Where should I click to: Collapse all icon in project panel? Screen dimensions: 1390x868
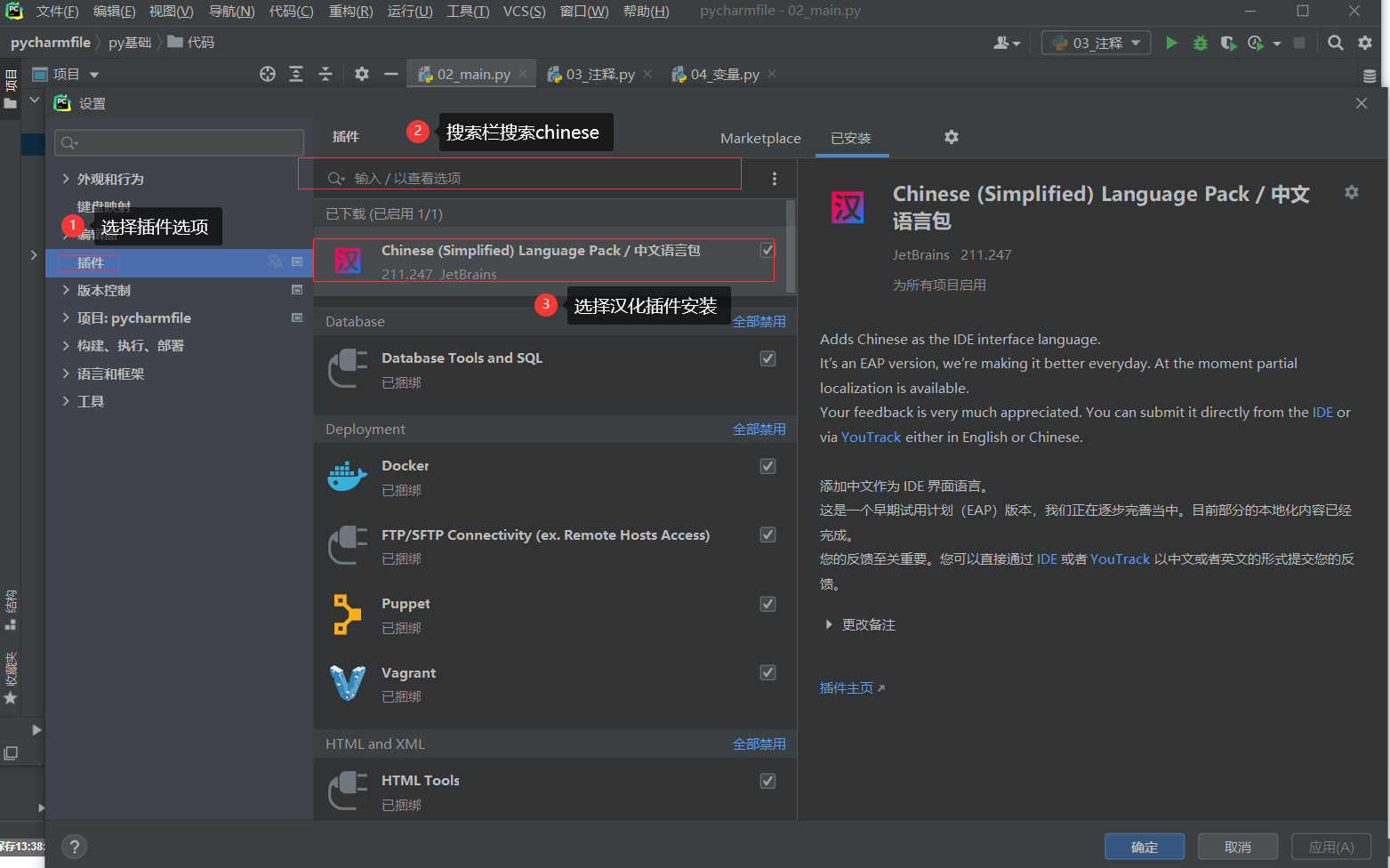tap(325, 74)
